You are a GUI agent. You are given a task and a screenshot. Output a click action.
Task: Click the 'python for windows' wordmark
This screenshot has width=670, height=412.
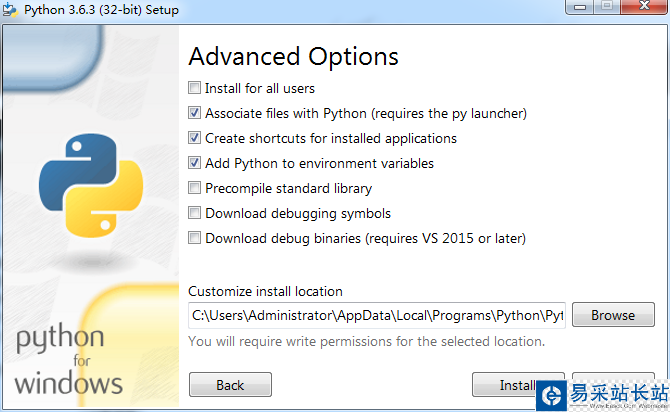68,358
